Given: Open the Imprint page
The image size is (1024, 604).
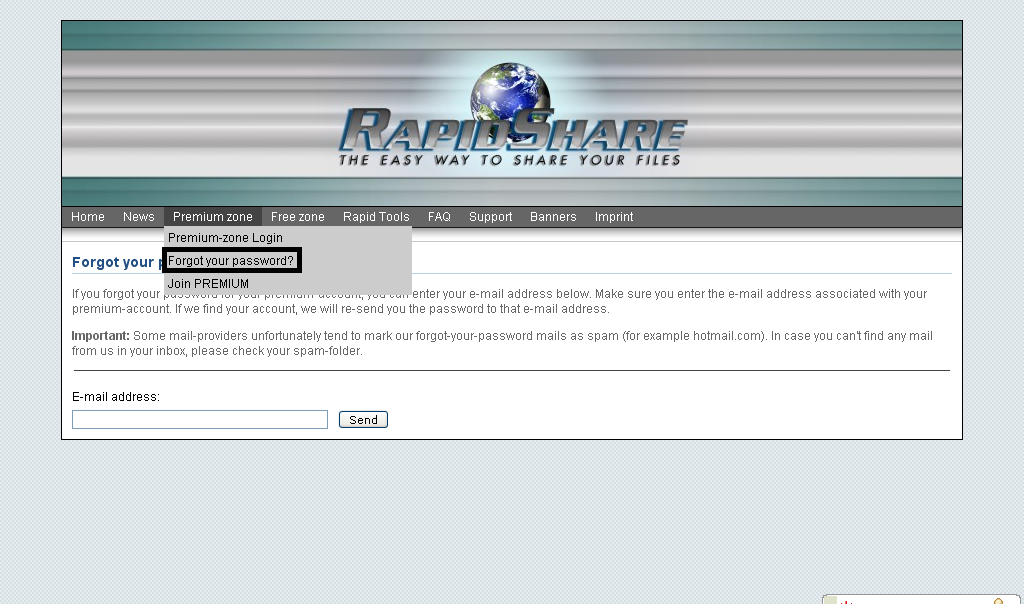Looking at the screenshot, I should tap(614, 217).
